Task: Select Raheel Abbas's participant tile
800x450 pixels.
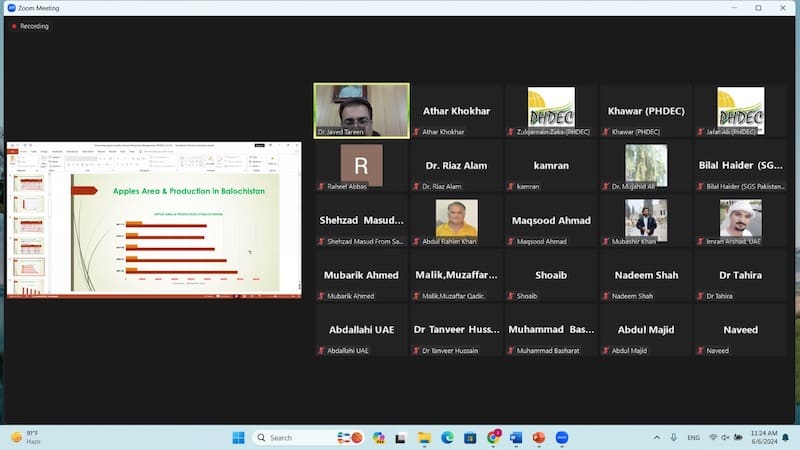Action: point(361,165)
